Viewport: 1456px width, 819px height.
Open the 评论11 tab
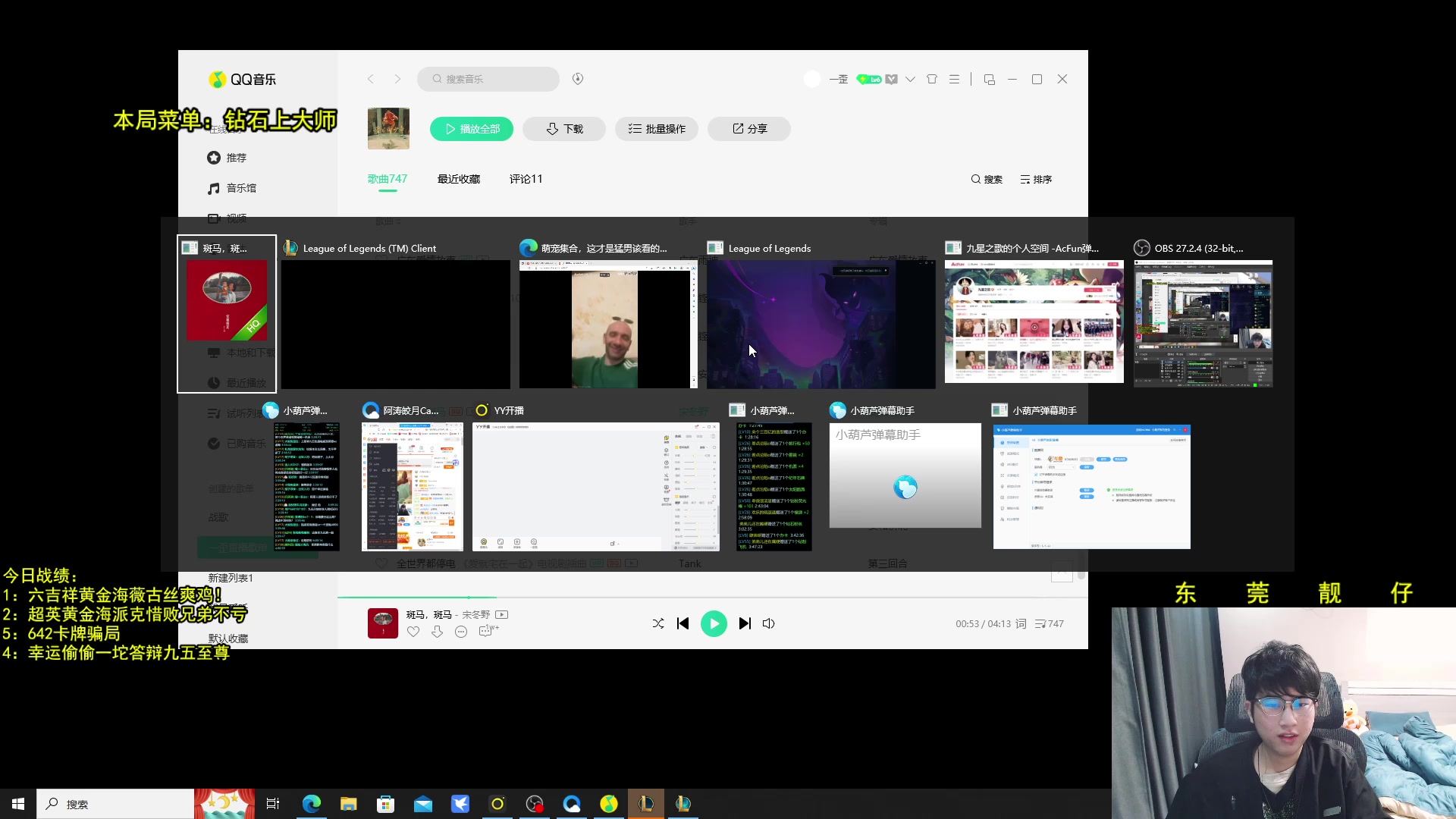tap(526, 179)
